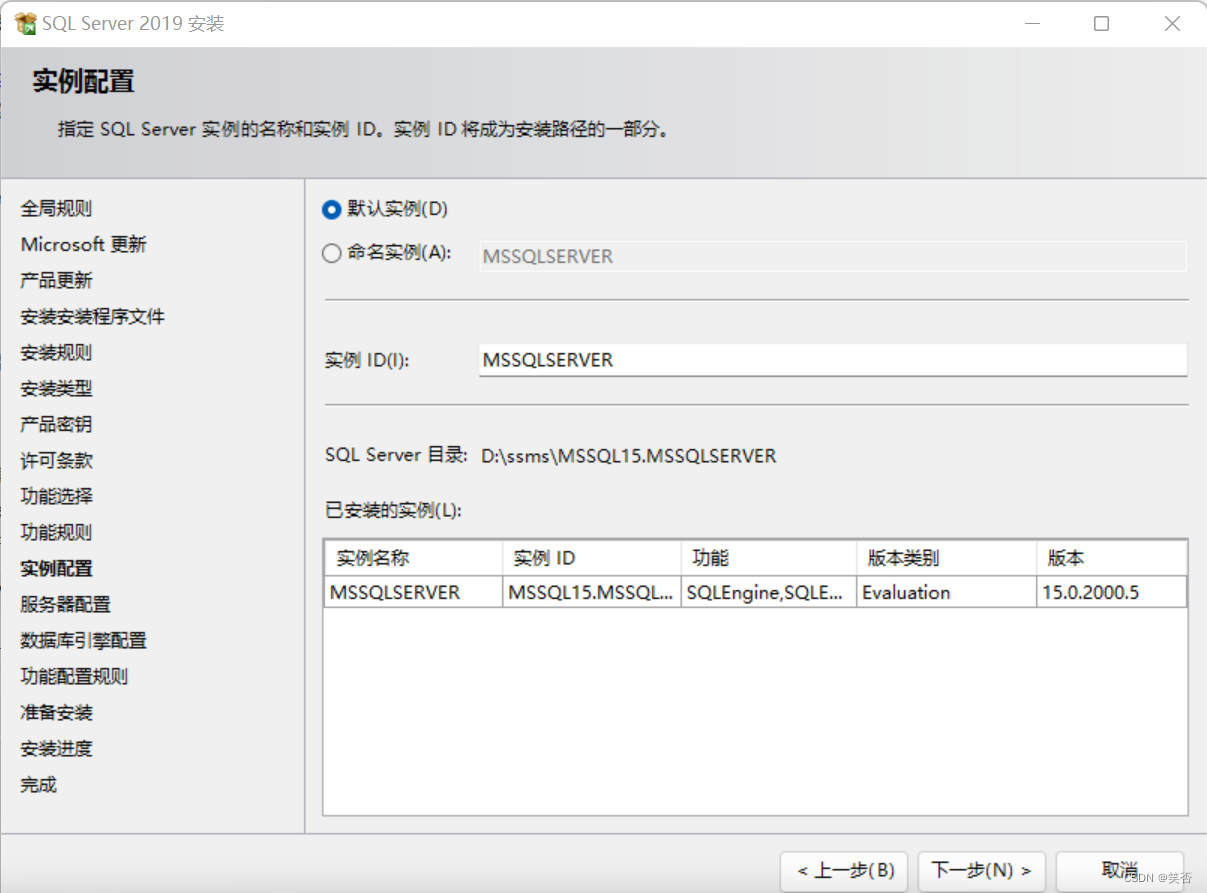Screen dimensions: 1207x893
Task: Click the 产品更新 step
Action: point(56,280)
